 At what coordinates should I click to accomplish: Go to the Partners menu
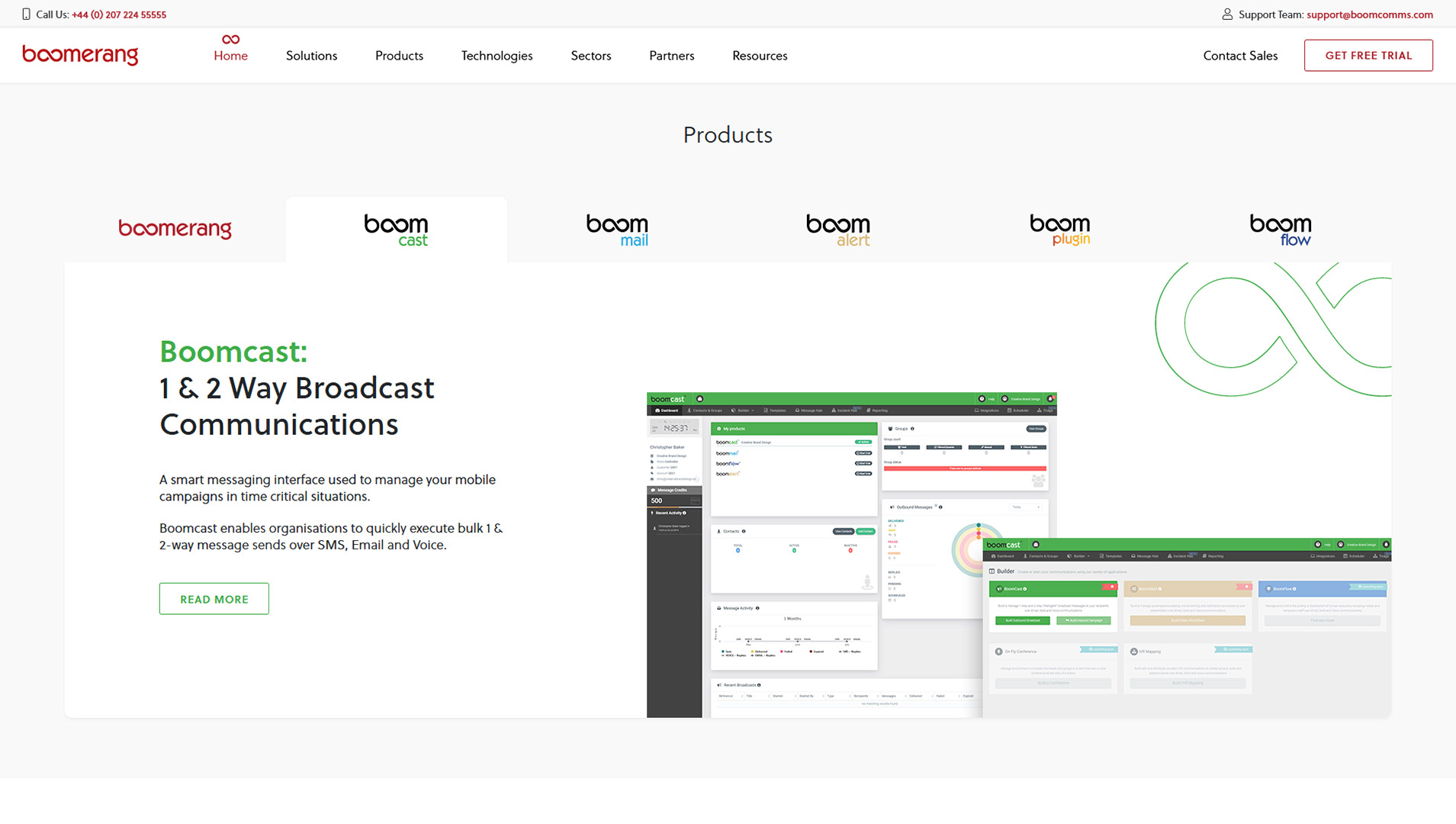[671, 56]
